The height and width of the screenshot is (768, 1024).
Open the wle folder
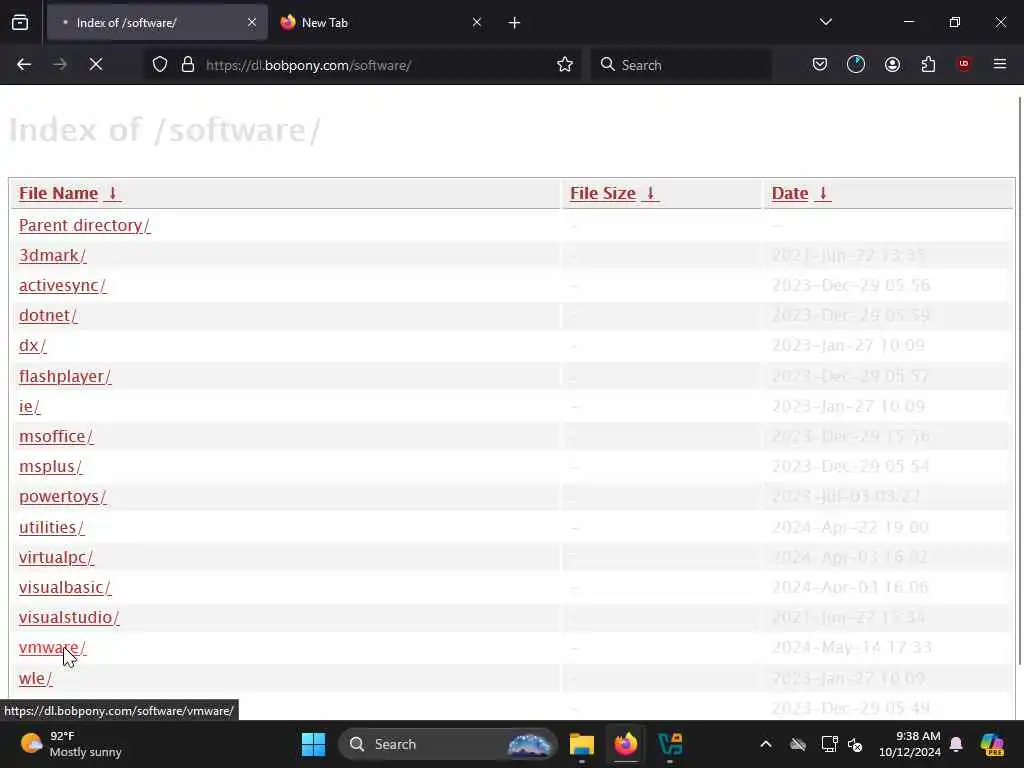pyautogui.click(x=35, y=679)
